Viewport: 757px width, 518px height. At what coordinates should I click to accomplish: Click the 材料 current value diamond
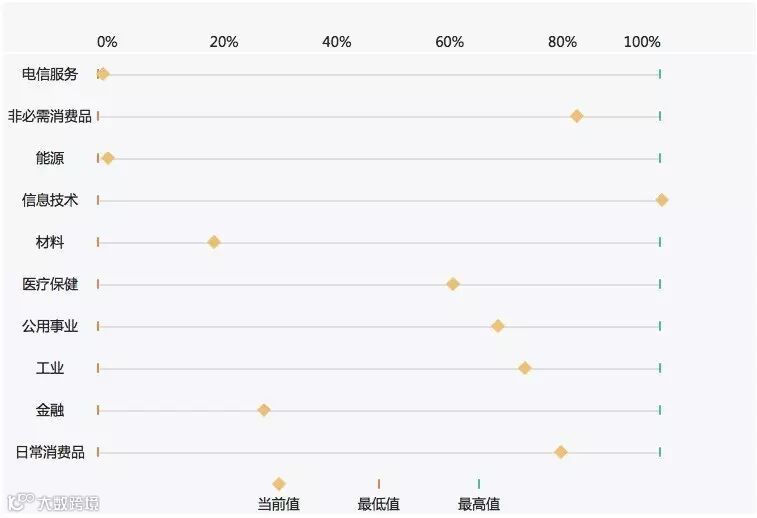pos(213,242)
